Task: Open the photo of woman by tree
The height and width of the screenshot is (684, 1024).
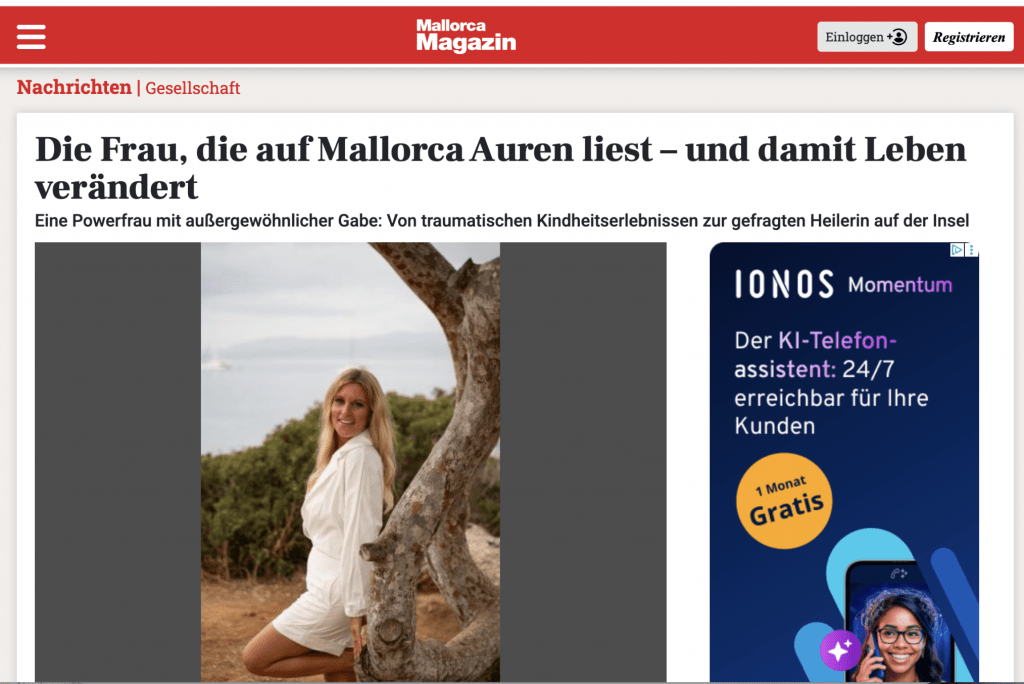Action: pos(350,462)
